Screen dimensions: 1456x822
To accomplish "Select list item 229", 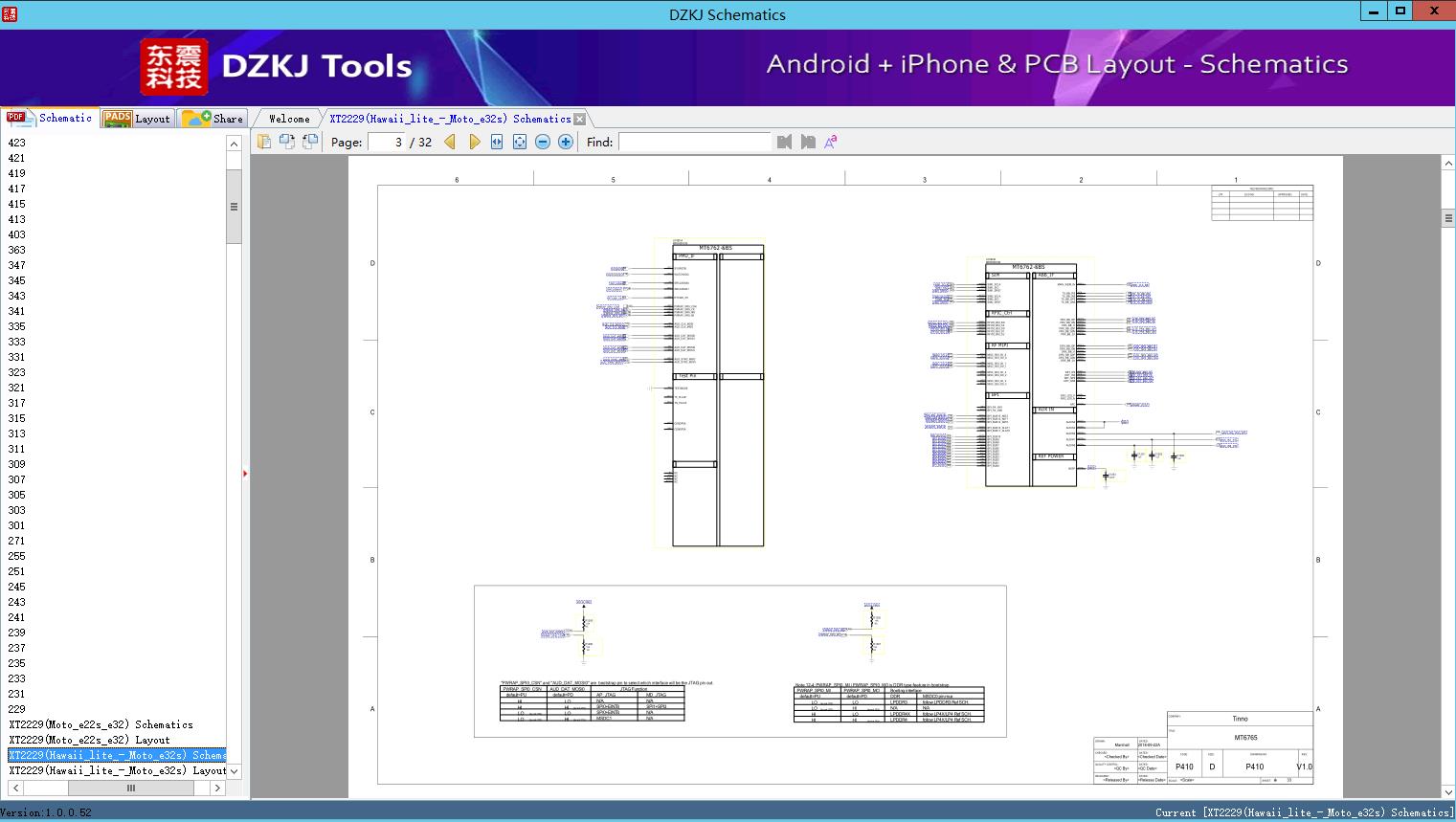I will point(17,709).
